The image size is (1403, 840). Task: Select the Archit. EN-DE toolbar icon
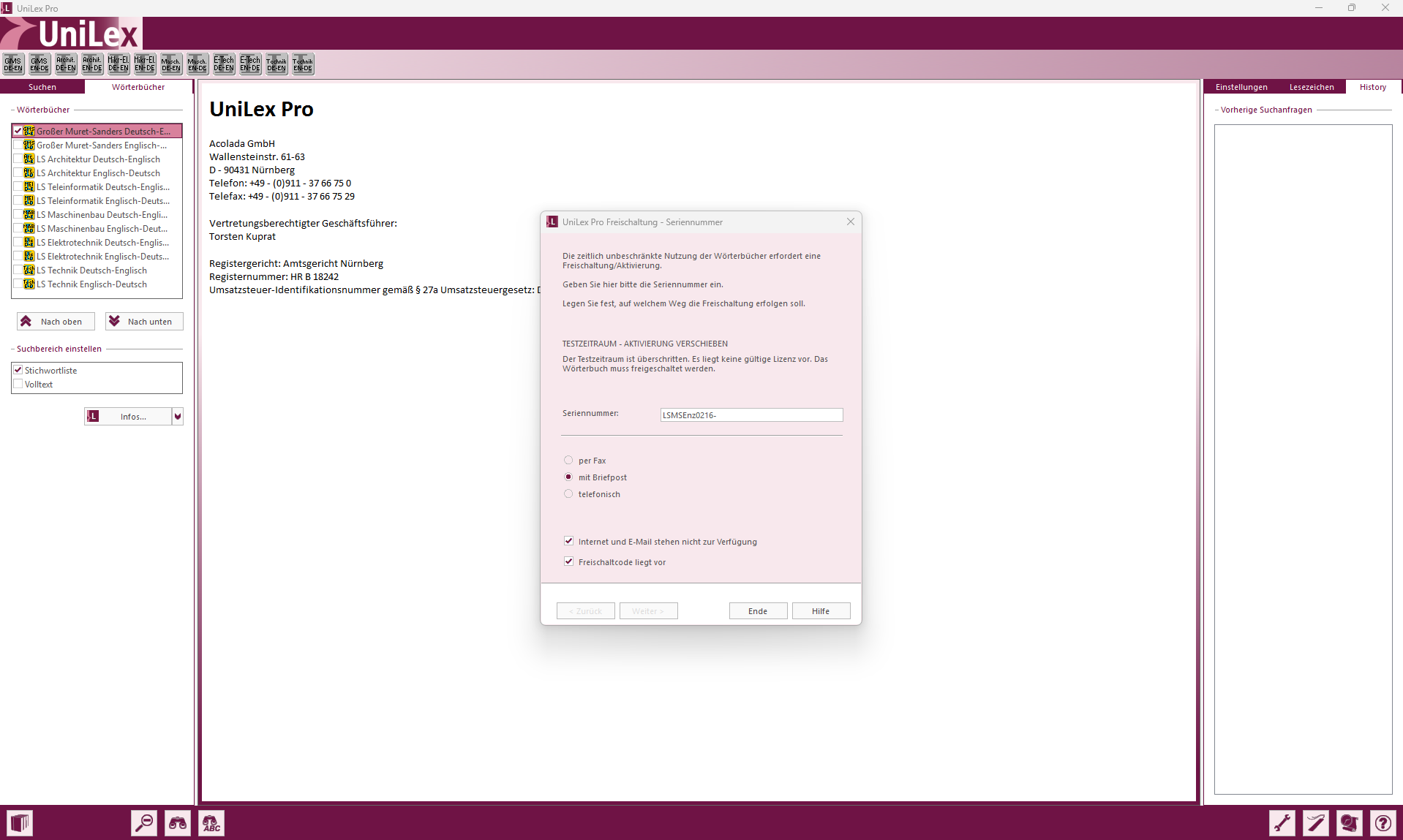coord(92,64)
